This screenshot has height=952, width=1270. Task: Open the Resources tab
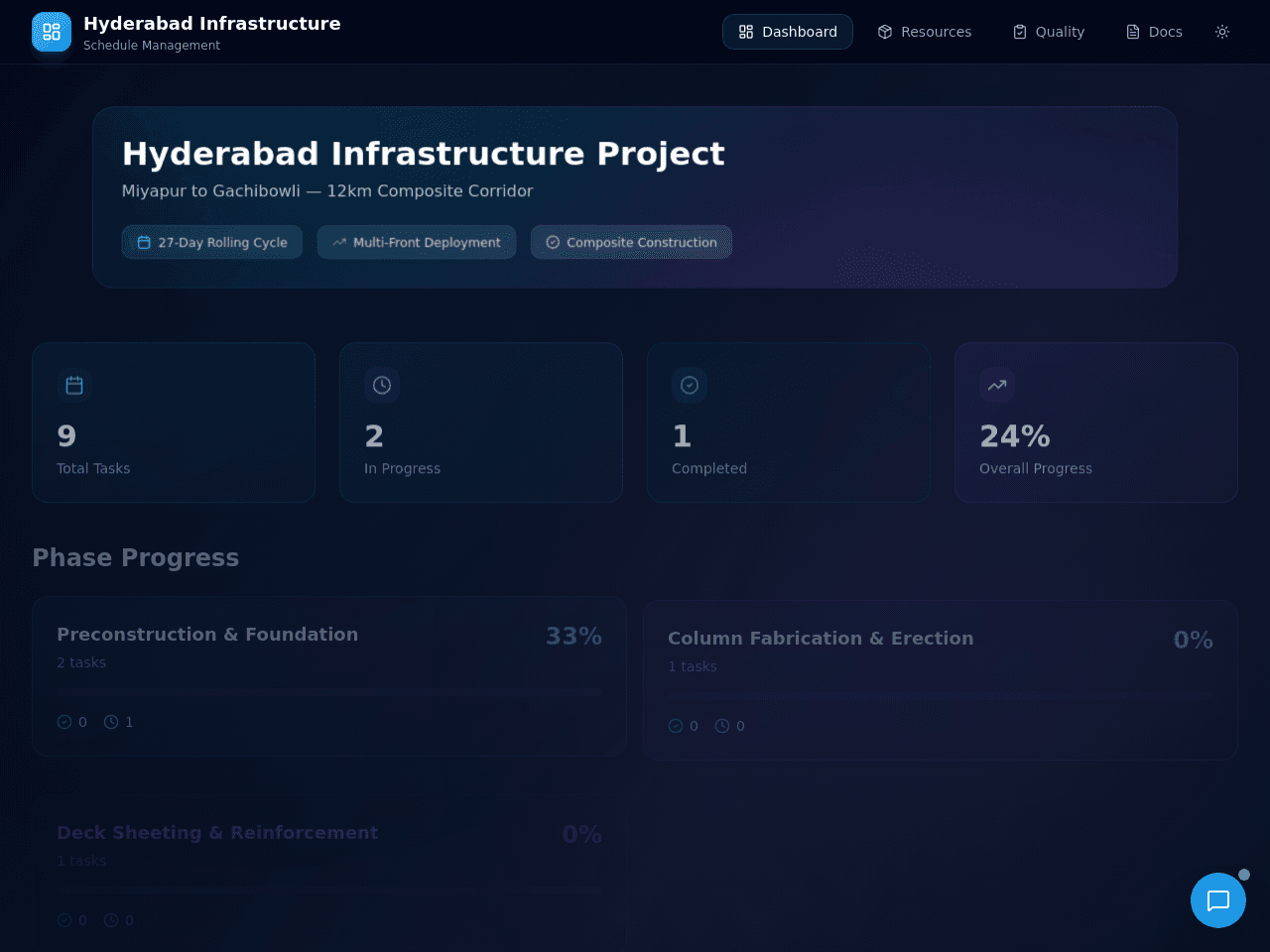coord(925,32)
